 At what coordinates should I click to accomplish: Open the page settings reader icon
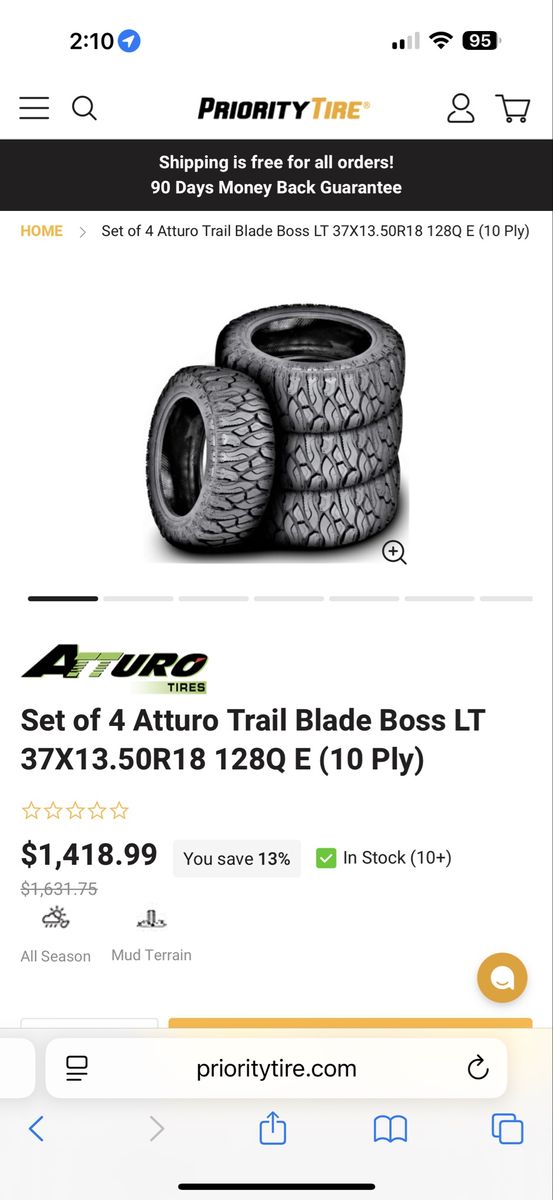click(77, 1068)
